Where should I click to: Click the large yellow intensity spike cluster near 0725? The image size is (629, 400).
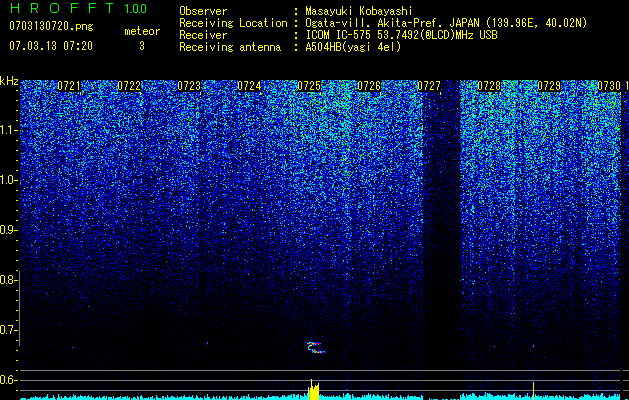pos(313,390)
